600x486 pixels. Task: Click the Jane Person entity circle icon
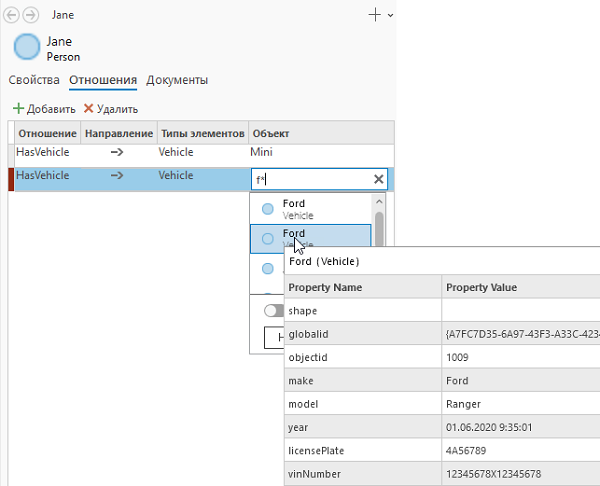click(27, 49)
